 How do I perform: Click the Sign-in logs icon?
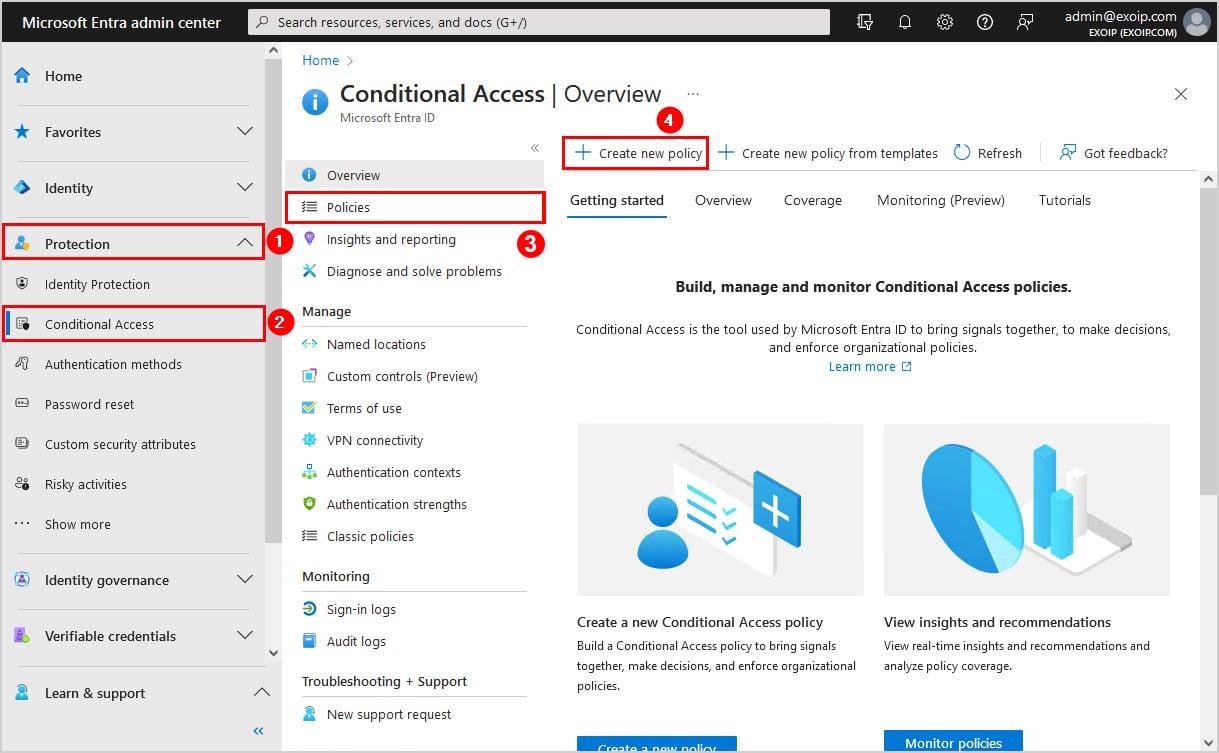(309, 609)
